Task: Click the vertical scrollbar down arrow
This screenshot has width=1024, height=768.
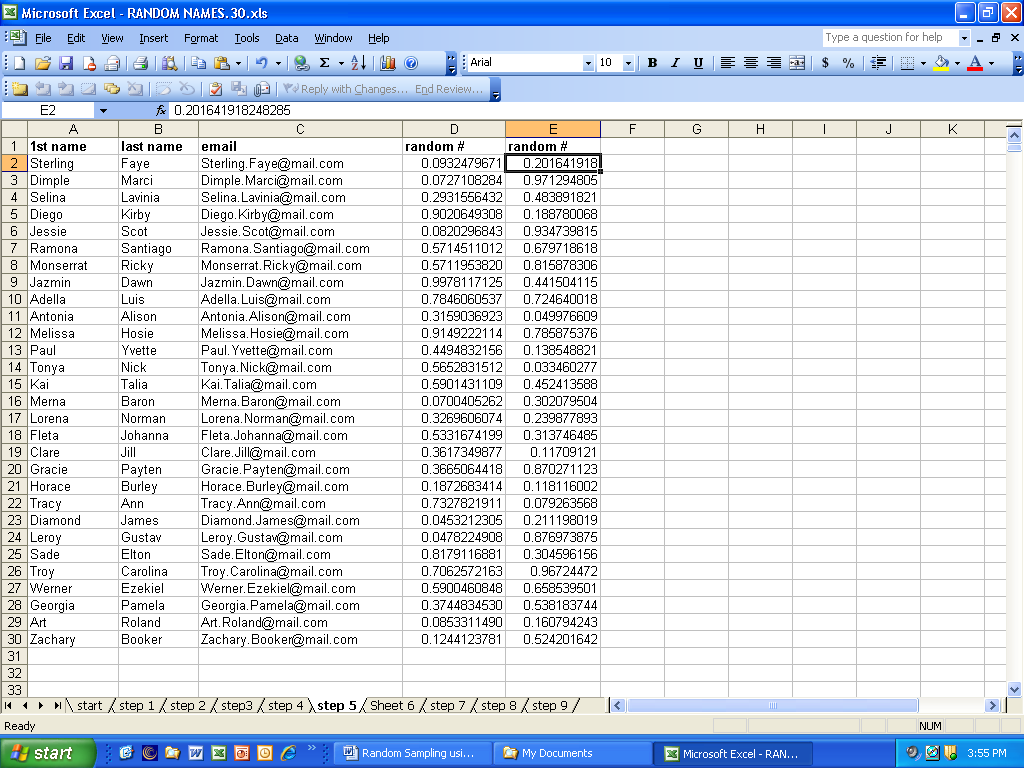Action: [x=1014, y=689]
